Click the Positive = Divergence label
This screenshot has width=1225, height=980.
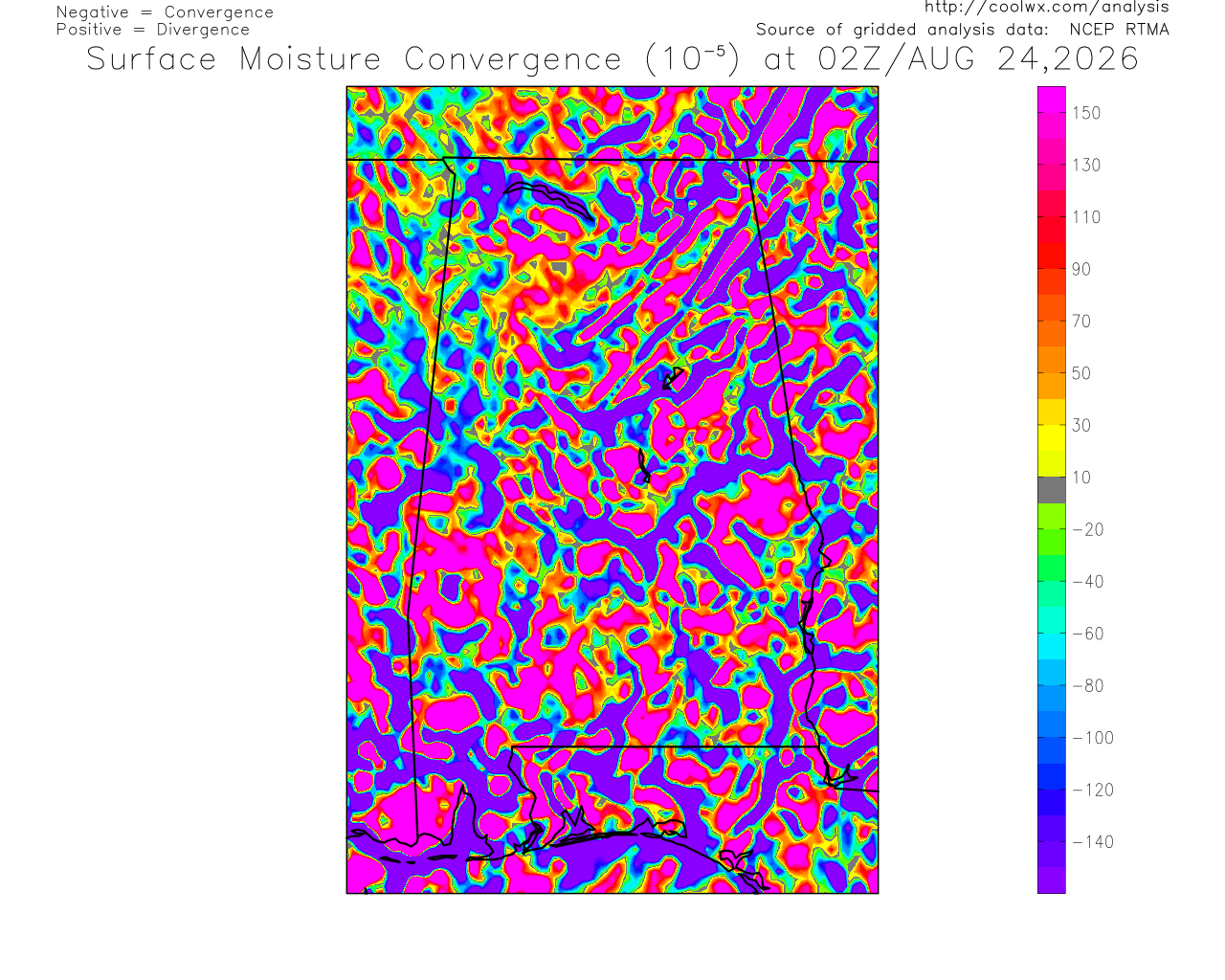tap(153, 30)
